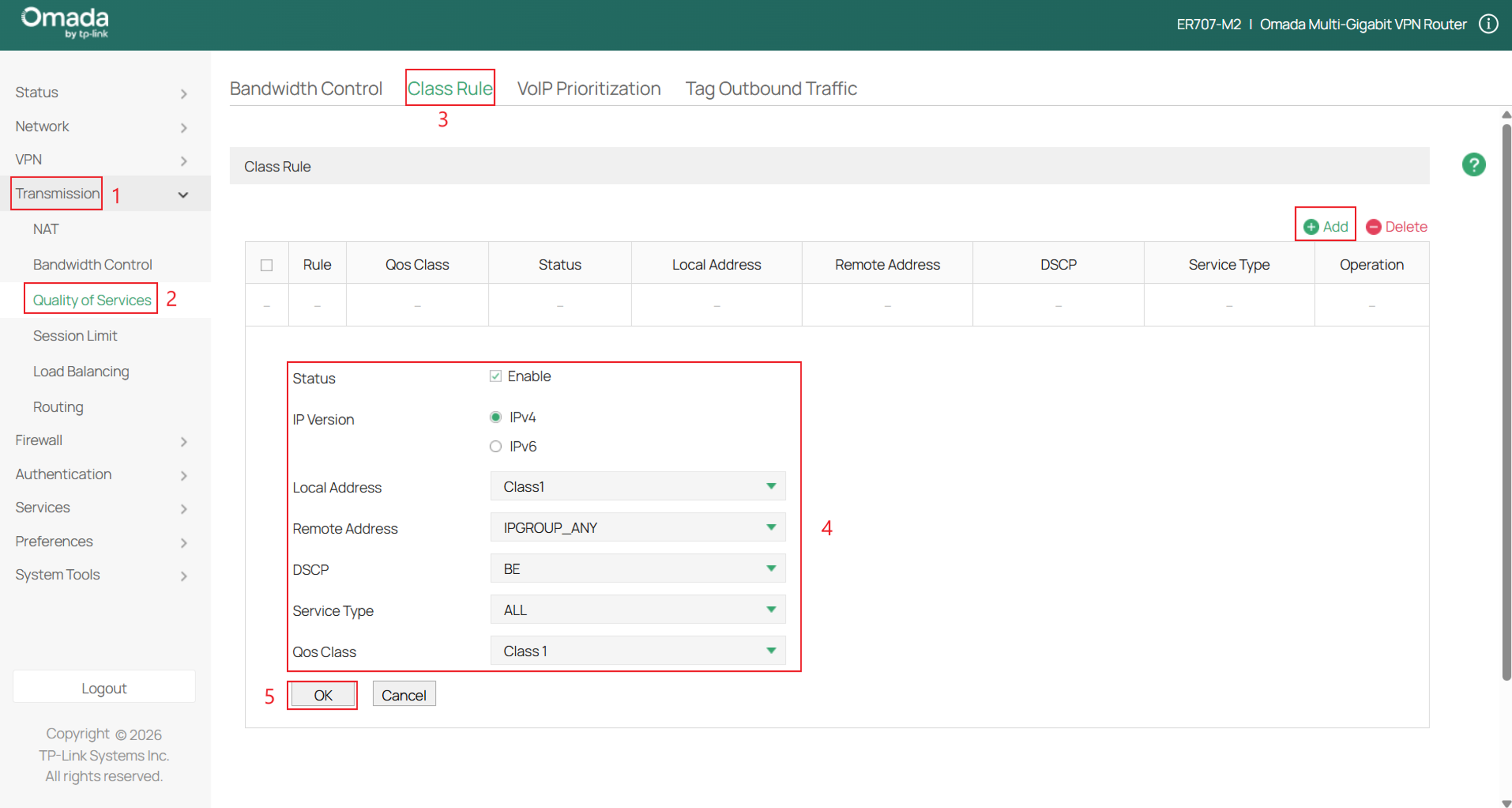Viewport: 1512px width, 808px height.
Task: Open Routing in the sidebar
Action: tap(58, 407)
